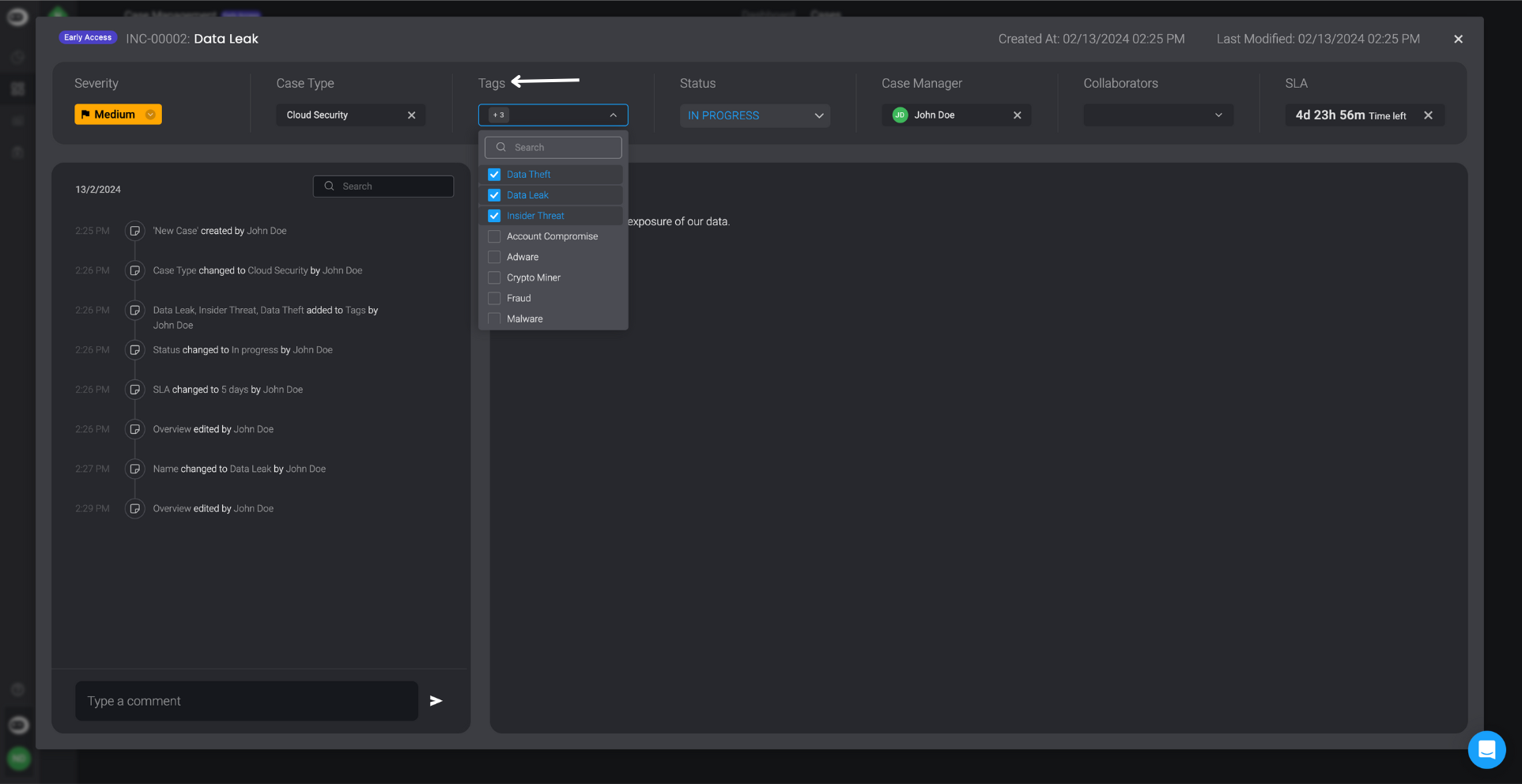Click the note icon for 2:29 PM Overview edited

(135, 508)
